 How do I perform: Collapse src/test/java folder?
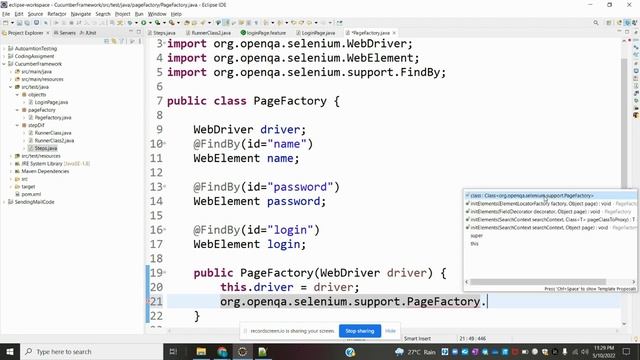coord(11,87)
